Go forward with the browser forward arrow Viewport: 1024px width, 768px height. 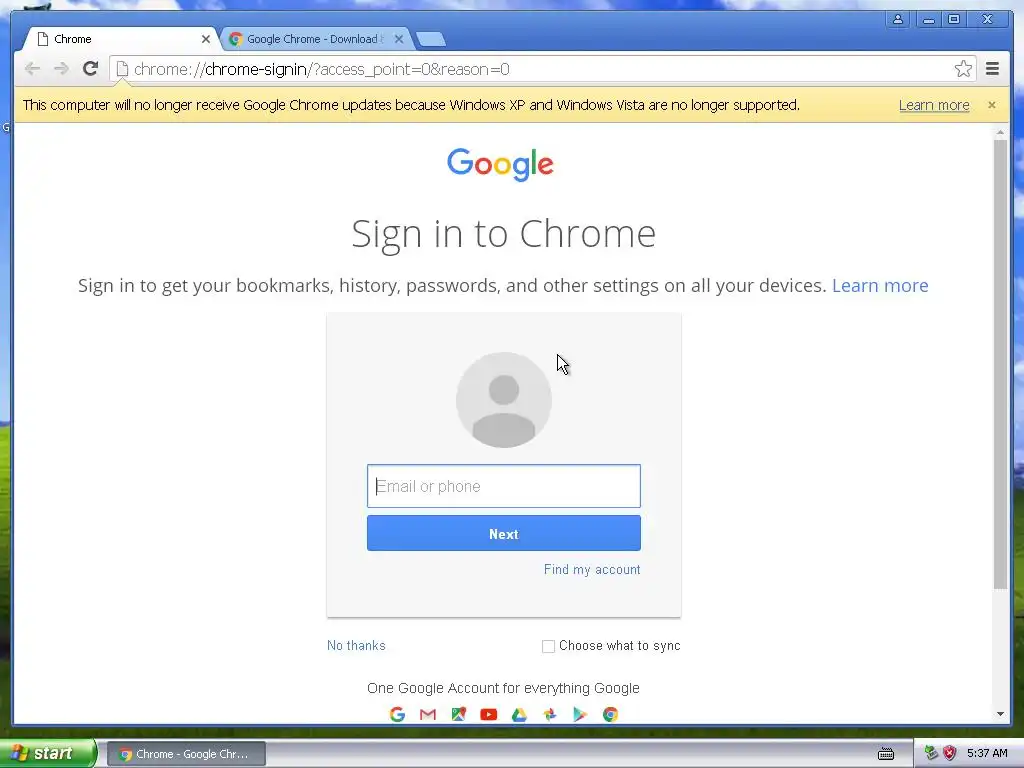pyautogui.click(x=61, y=69)
